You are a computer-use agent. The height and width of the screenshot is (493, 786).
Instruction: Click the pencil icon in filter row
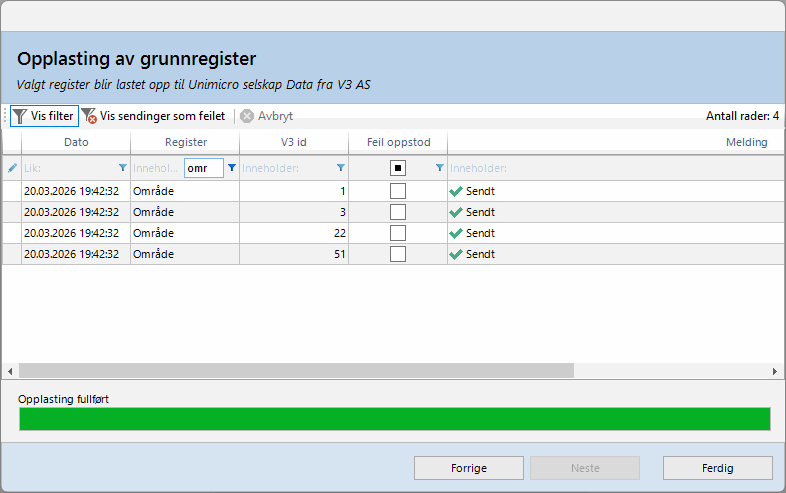click(x=12, y=168)
